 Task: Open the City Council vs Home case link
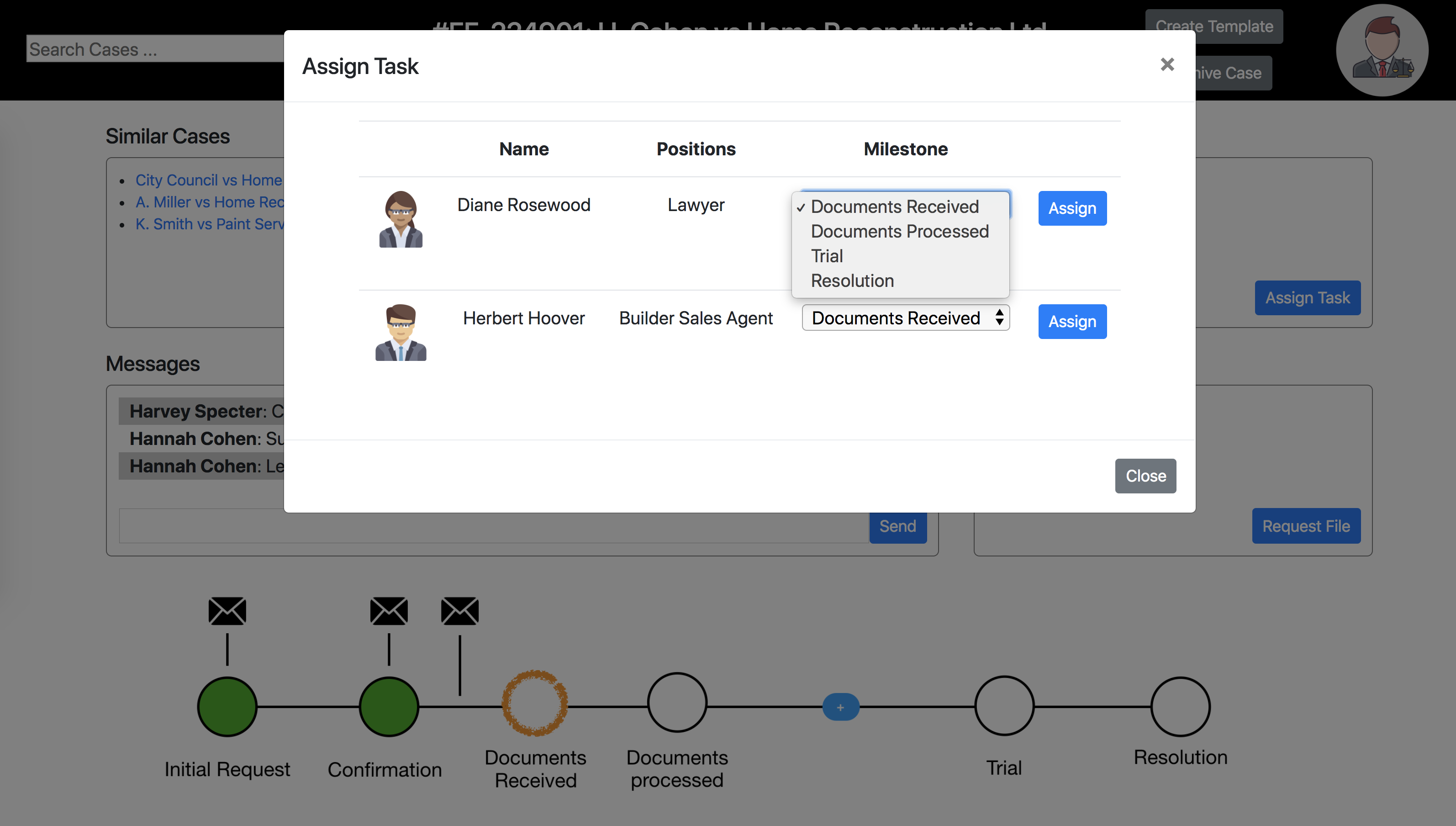tap(209, 180)
